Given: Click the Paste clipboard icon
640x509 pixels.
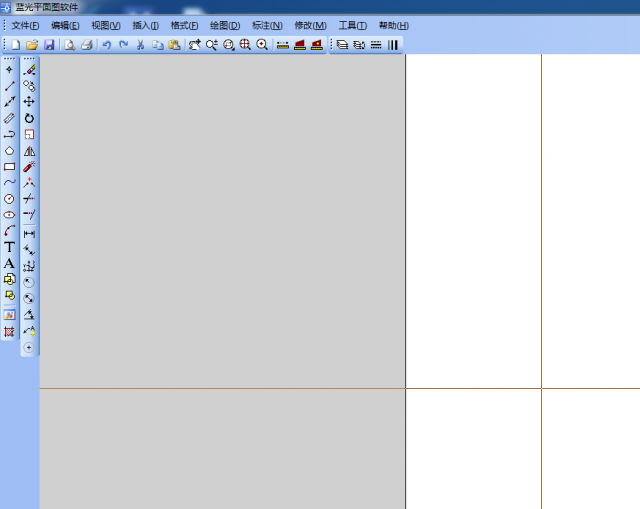Looking at the screenshot, I should click(174, 45).
